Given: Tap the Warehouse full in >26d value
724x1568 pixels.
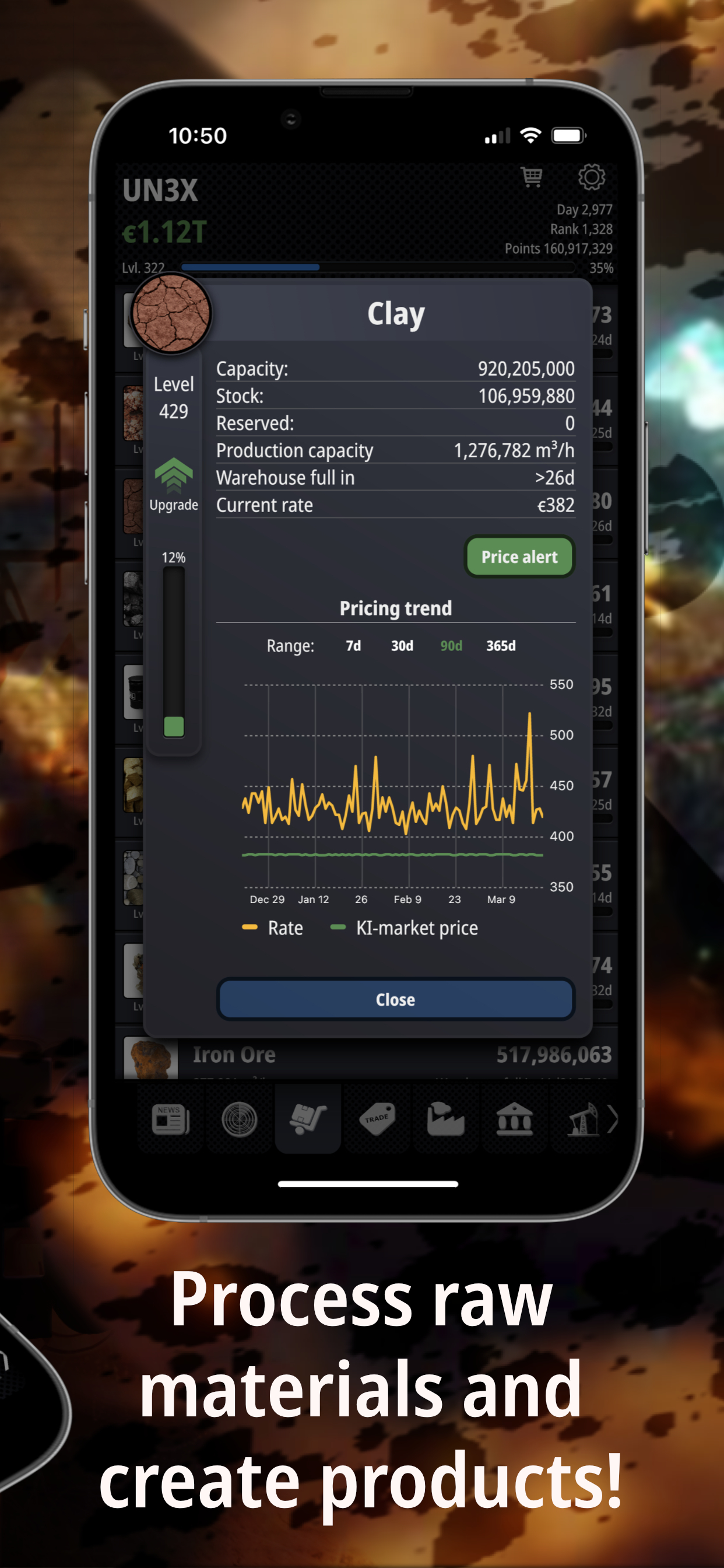Looking at the screenshot, I should (554, 477).
